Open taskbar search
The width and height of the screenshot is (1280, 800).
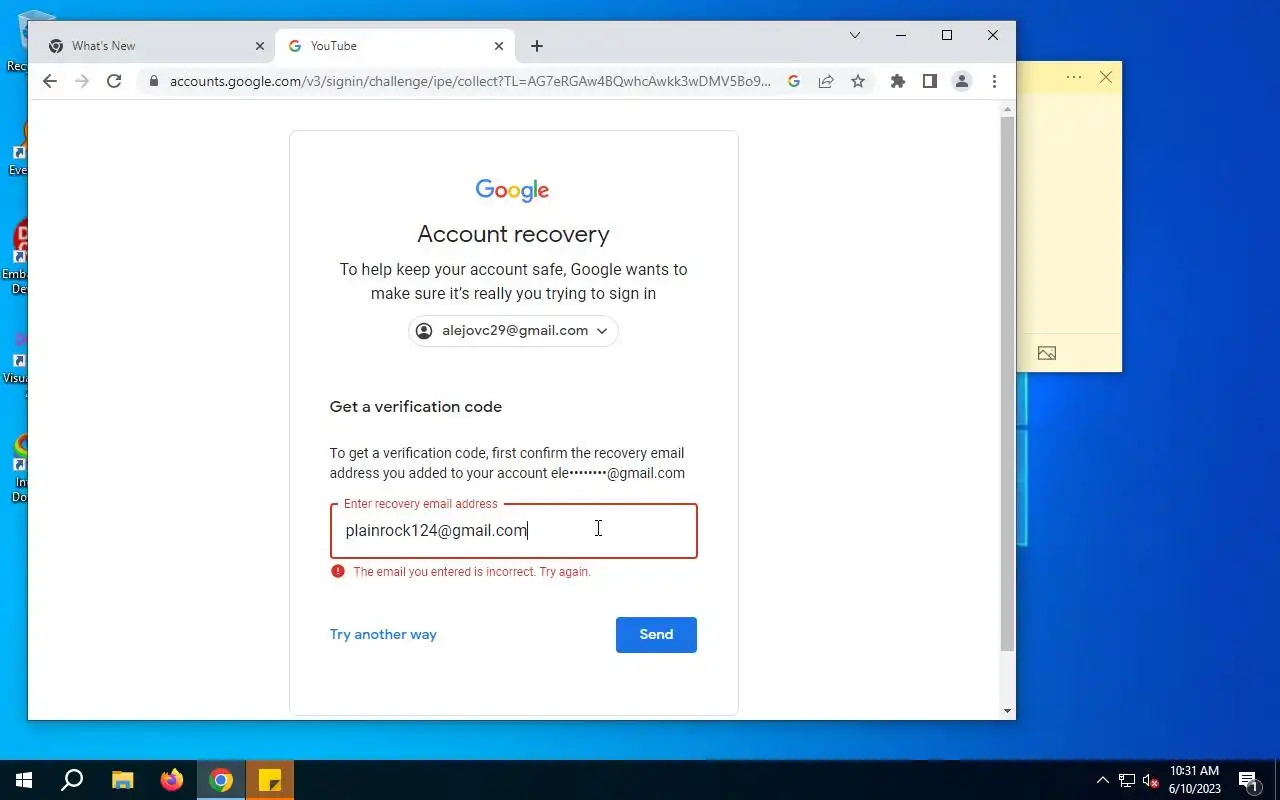(x=72, y=780)
